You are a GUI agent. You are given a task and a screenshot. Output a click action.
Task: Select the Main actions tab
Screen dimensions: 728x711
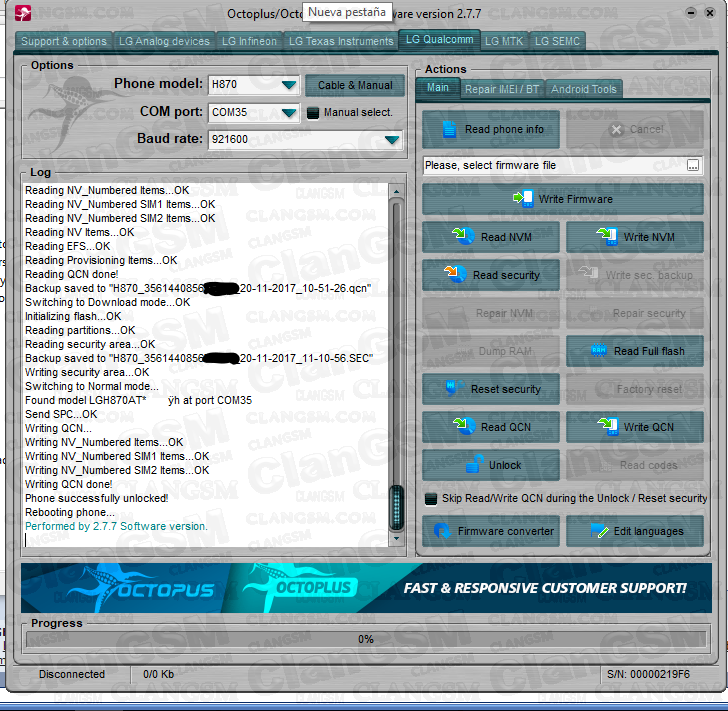coord(437,87)
